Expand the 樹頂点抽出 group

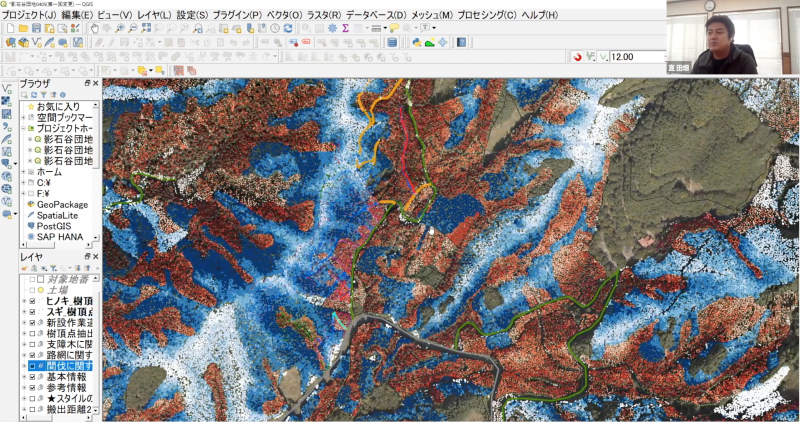coord(23,333)
